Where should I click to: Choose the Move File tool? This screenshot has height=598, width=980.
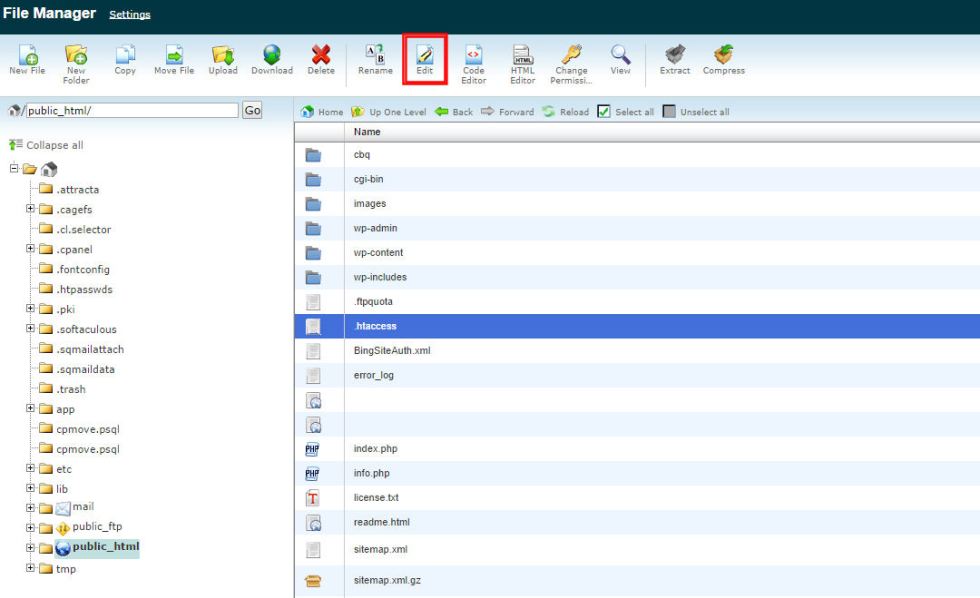[x=174, y=60]
